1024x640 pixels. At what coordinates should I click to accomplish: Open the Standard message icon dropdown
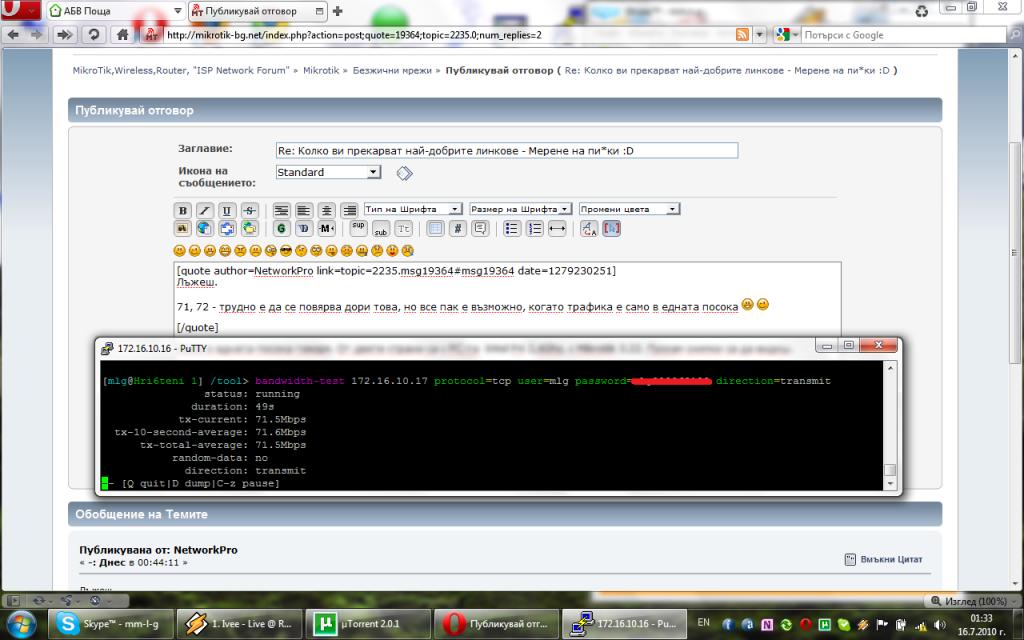tap(328, 172)
